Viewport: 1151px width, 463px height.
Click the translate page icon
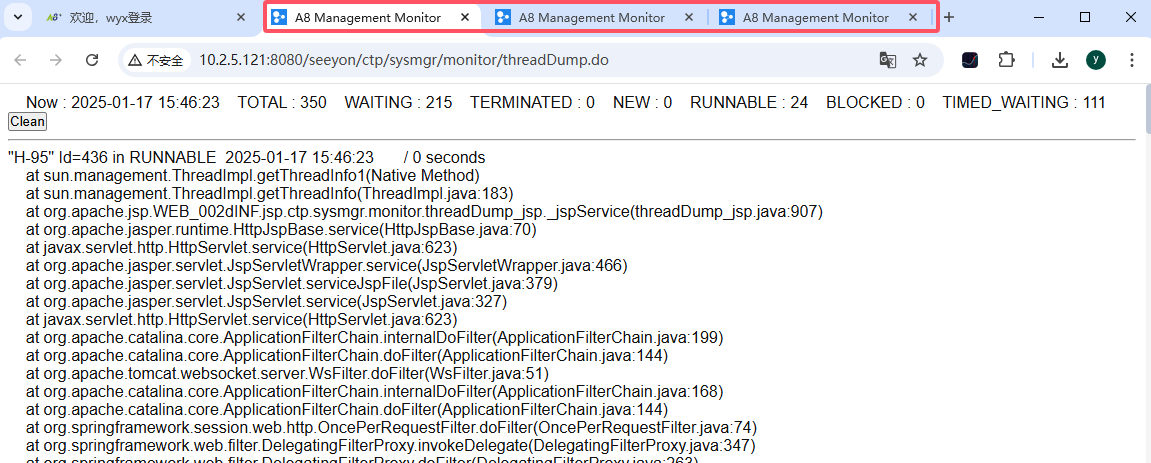point(887,60)
